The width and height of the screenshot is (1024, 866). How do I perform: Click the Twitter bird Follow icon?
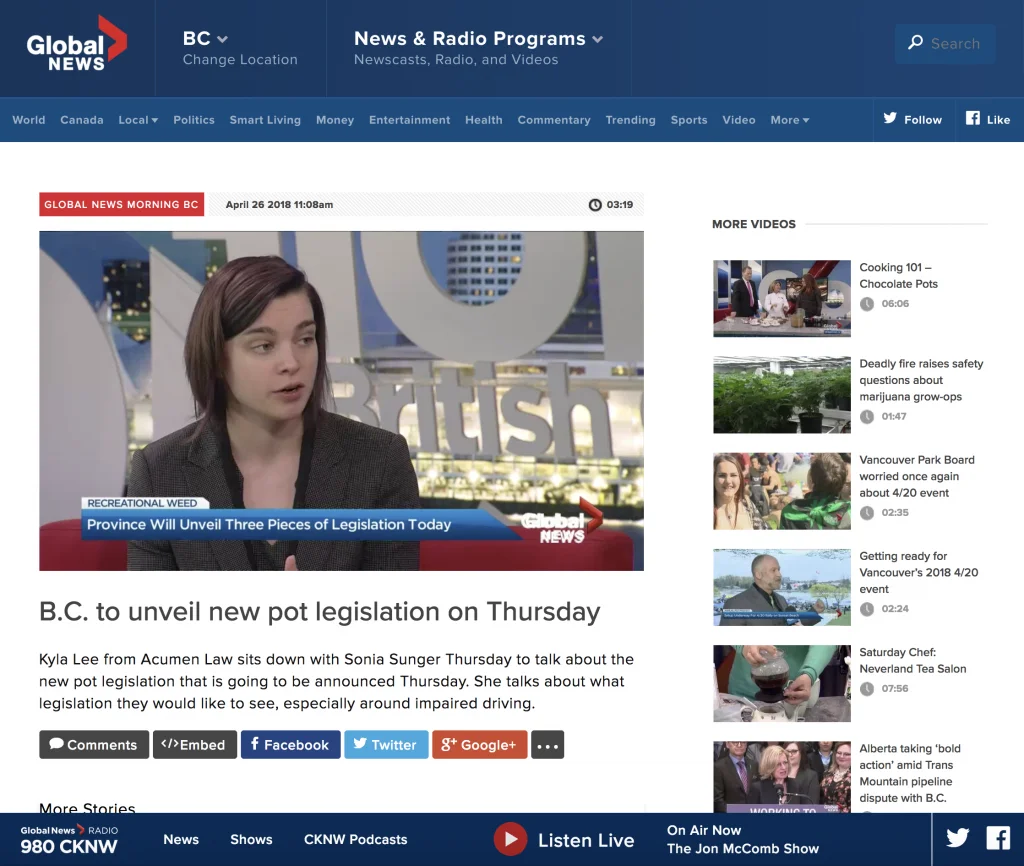click(889, 118)
